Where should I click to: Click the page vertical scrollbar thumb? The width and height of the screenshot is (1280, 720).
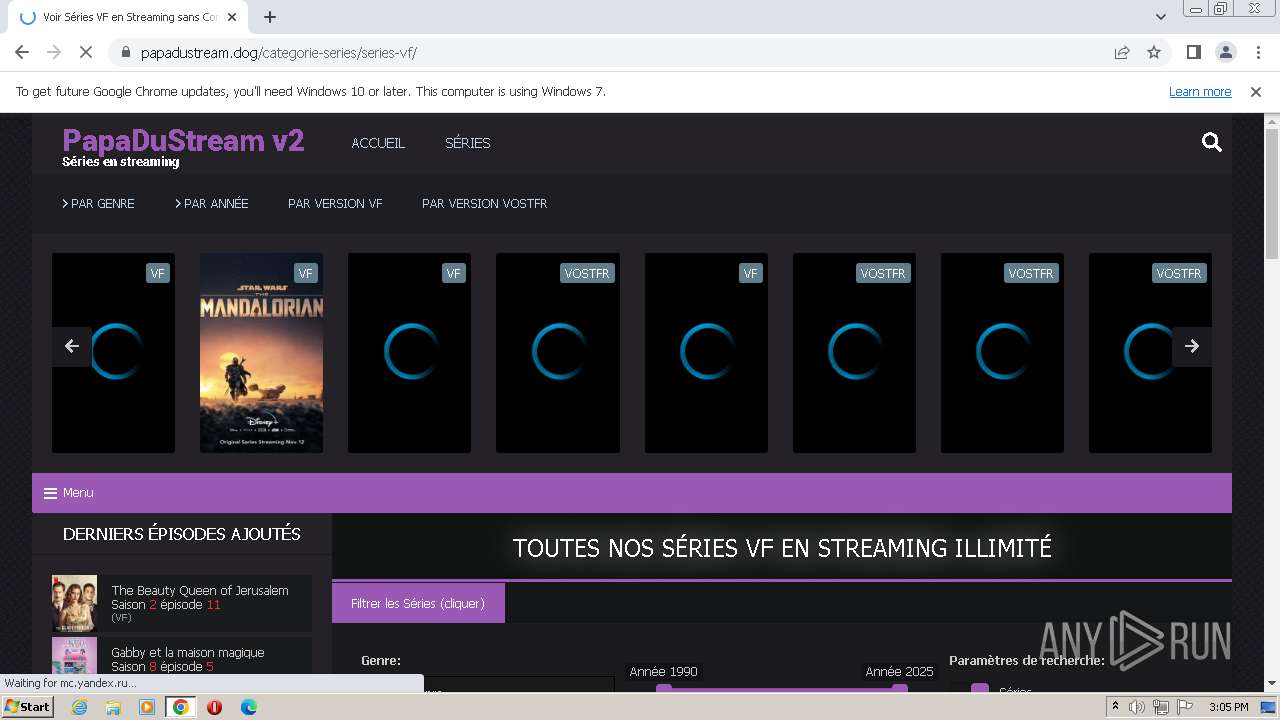coord(1272,195)
